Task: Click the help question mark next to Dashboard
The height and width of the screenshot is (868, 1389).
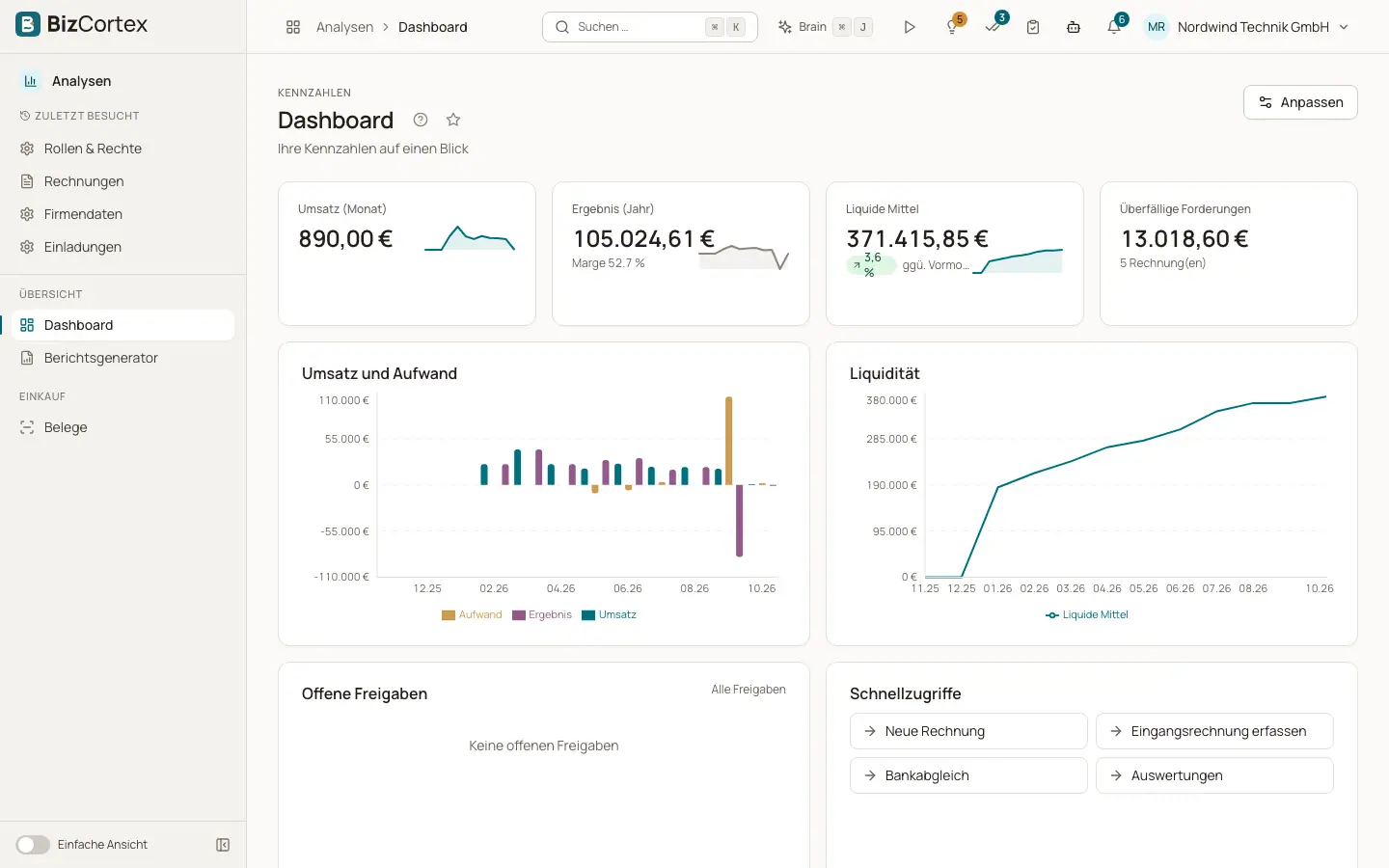Action: (x=421, y=120)
